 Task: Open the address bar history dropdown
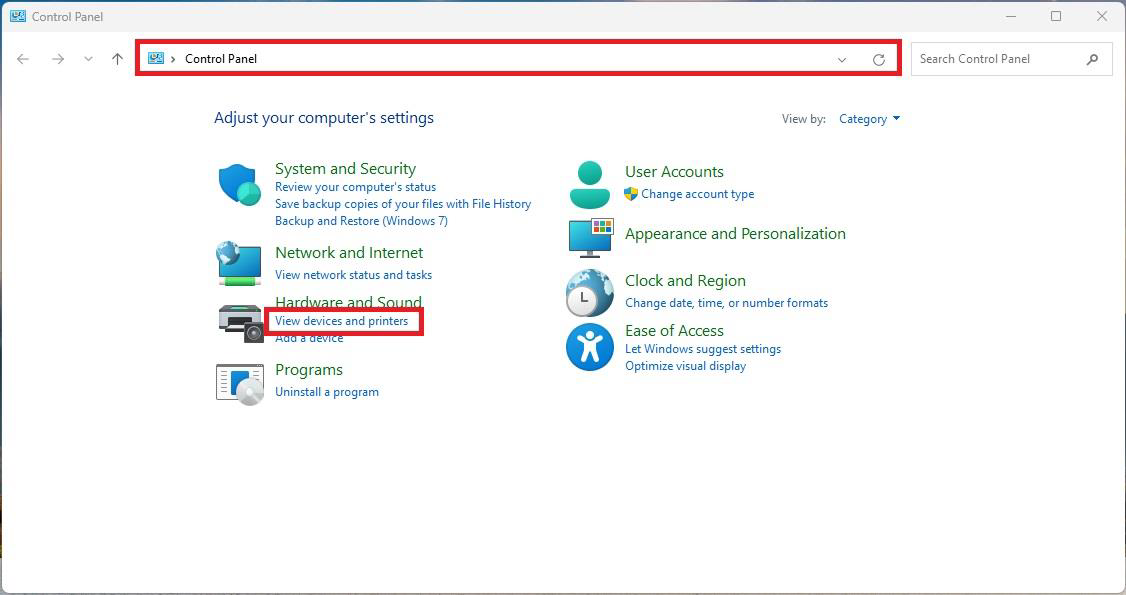point(842,59)
